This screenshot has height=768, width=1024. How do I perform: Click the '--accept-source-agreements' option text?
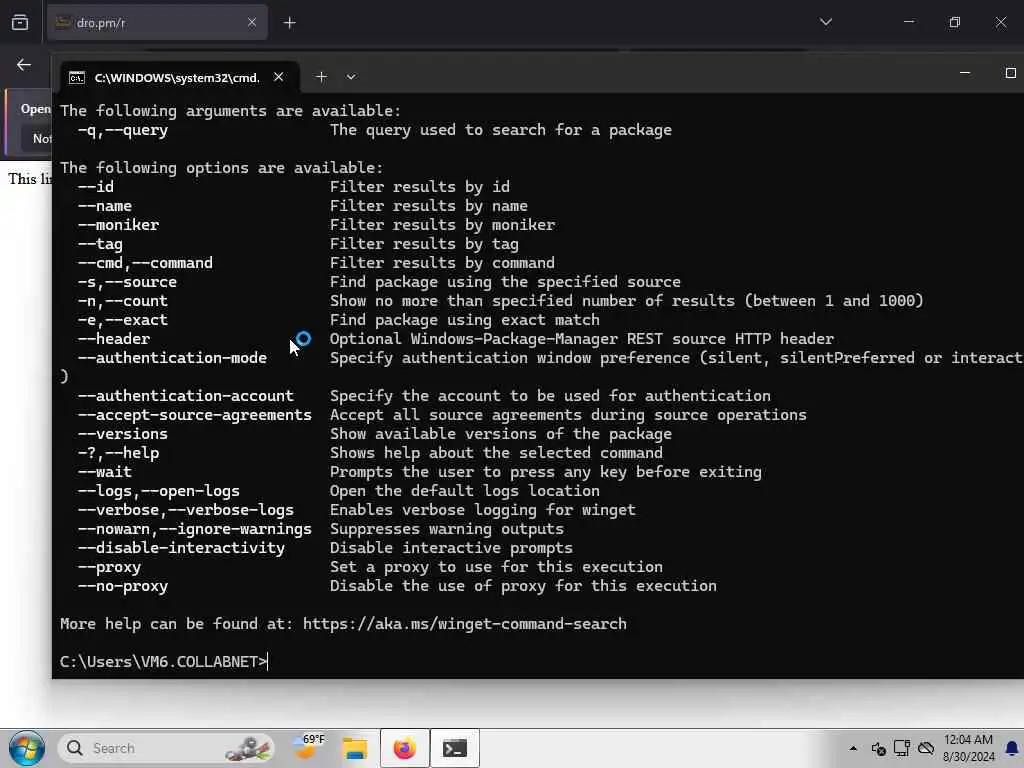click(x=195, y=415)
